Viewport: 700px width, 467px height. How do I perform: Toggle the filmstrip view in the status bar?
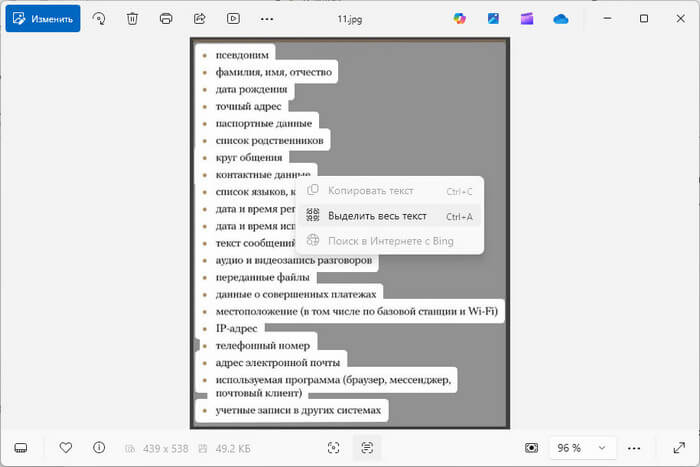22,447
